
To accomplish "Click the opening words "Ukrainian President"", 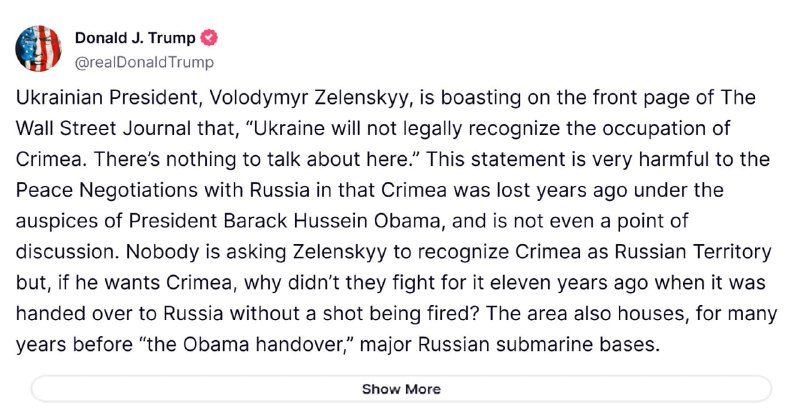I will point(107,97).
